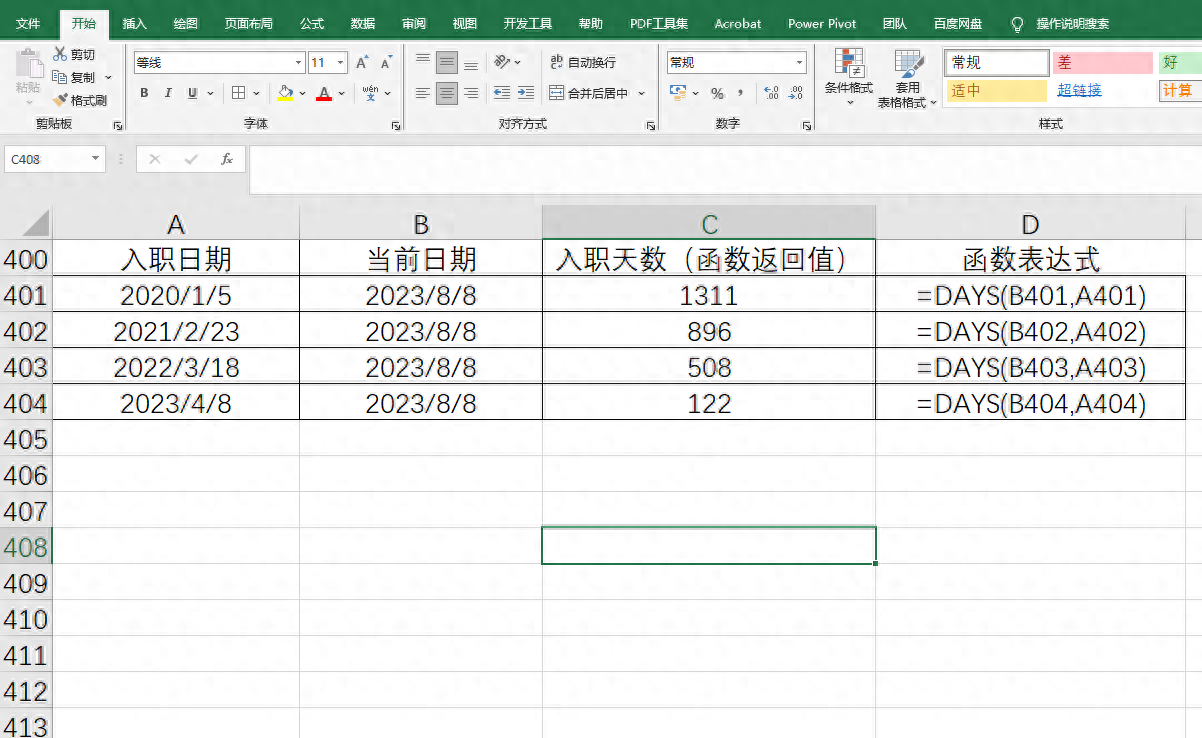Image resolution: width=1202 pixels, height=738 pixels.
Task: Click the Copy (复制) icon
Action: 60,77
